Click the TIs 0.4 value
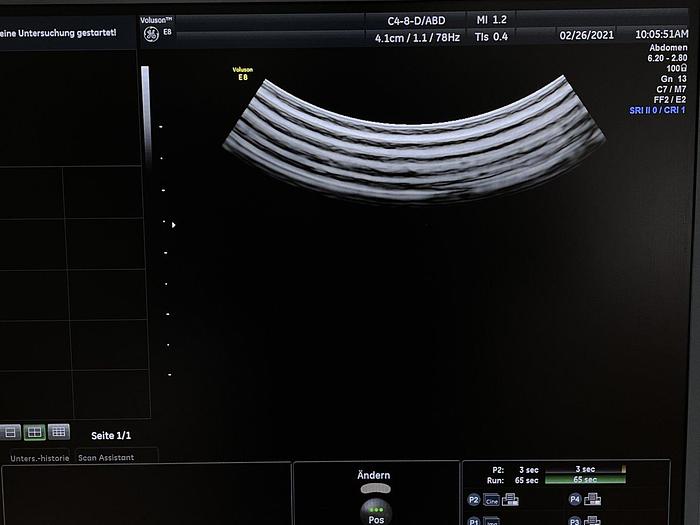700x525 pixels. pos(491,37)
